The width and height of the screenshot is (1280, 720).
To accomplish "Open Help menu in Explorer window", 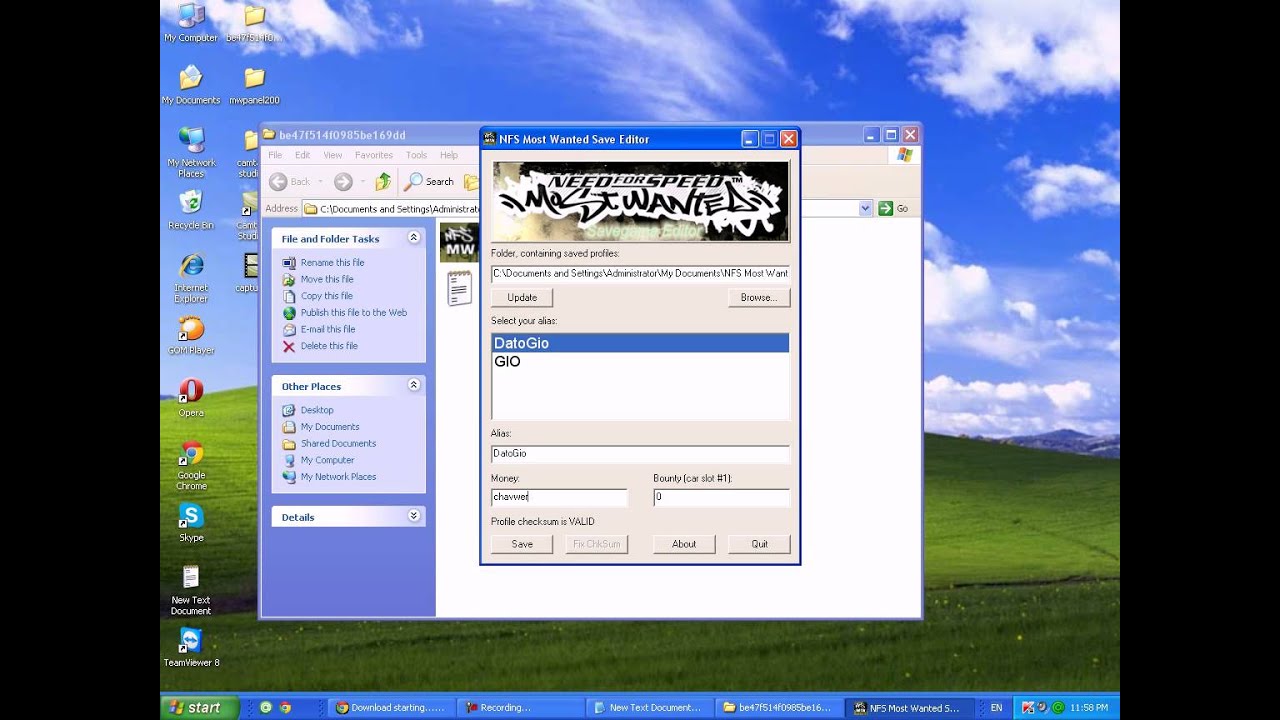I will 449,155.
